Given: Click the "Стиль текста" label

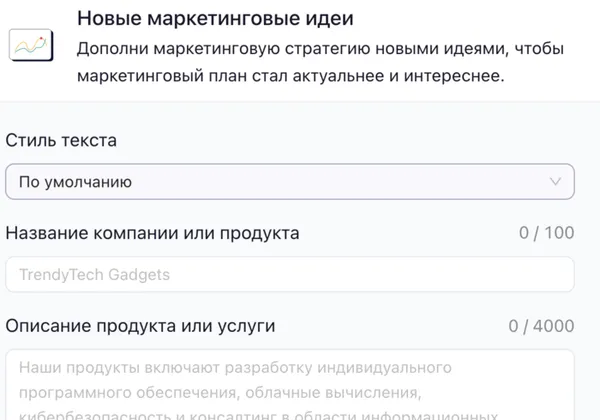Looking at the screenshot, I should (x=61, y=140).
